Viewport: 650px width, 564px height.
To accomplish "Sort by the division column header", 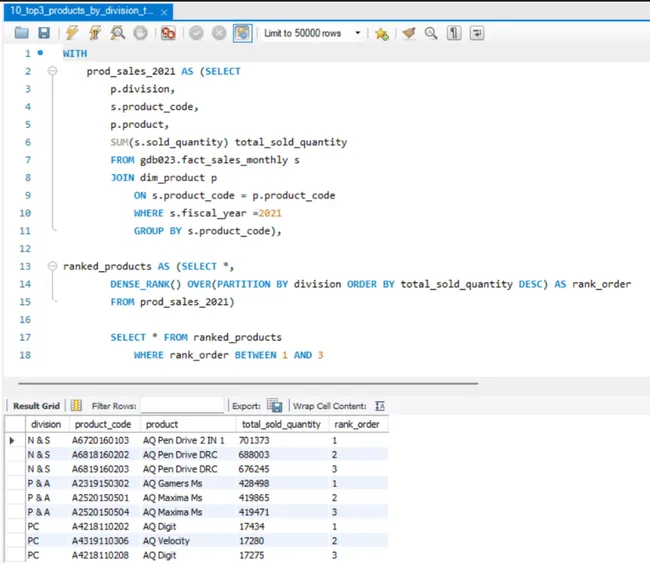I will click(46, 424).
